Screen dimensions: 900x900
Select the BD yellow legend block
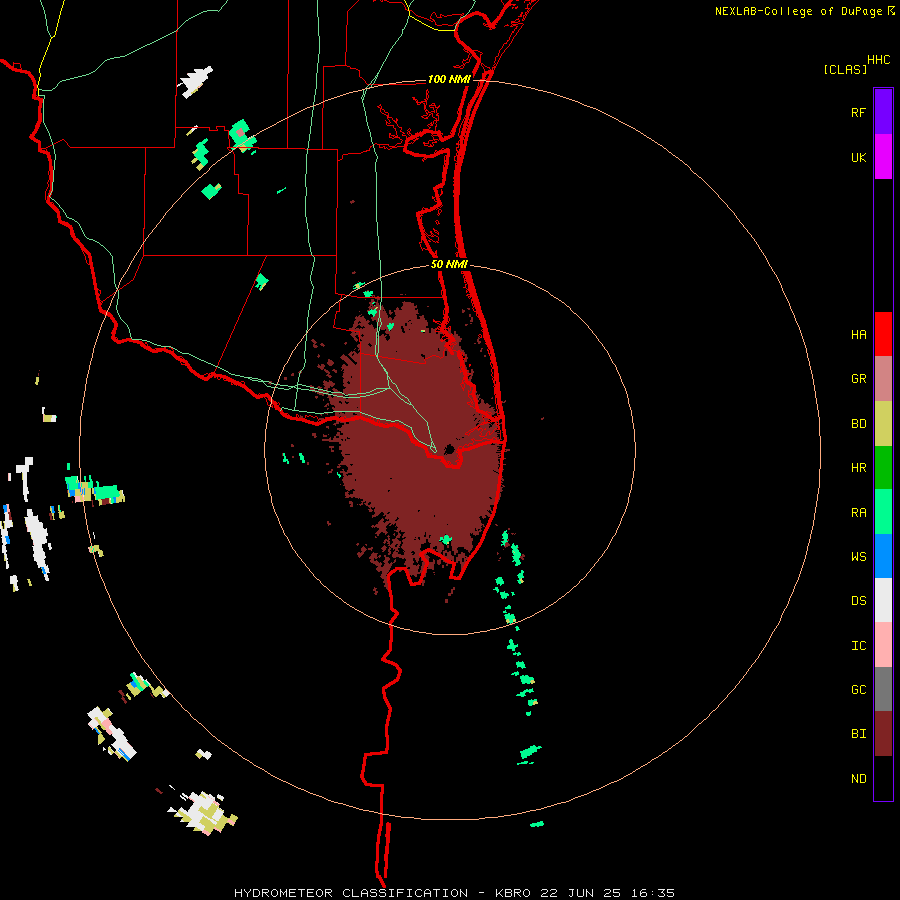(x=883, y=424)
